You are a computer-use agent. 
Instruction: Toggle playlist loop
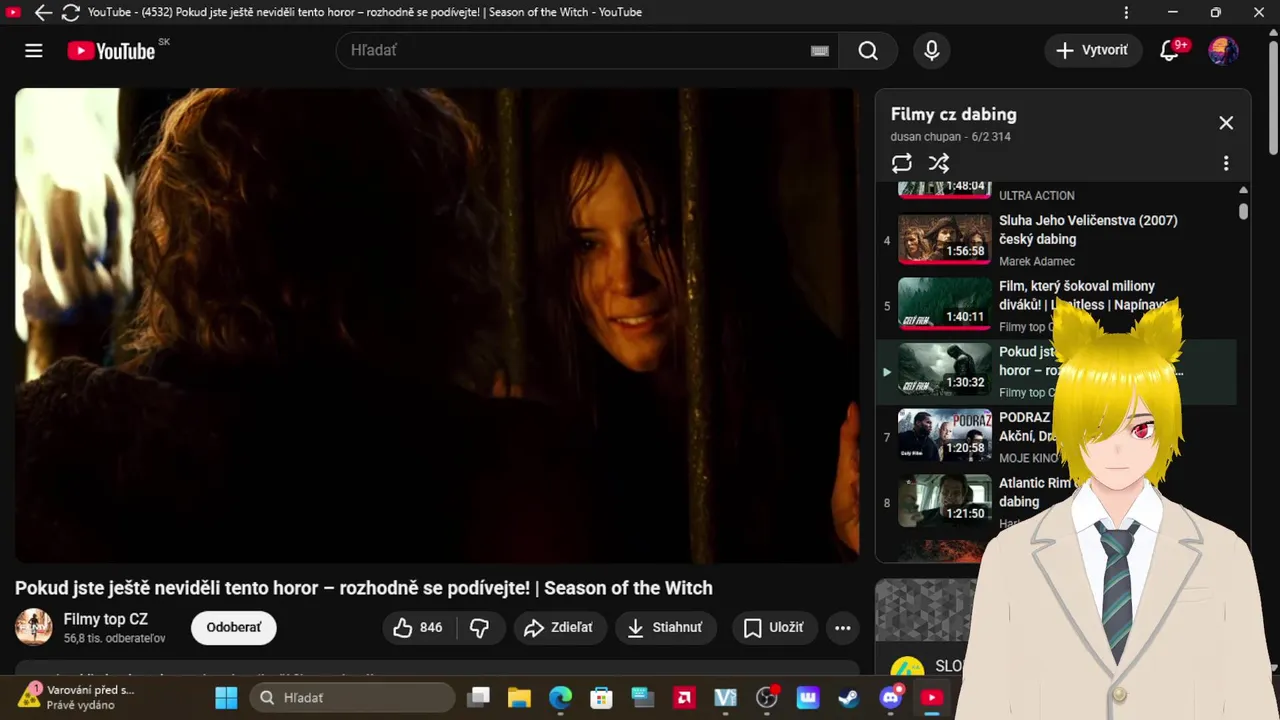click(x=902, y=163)
